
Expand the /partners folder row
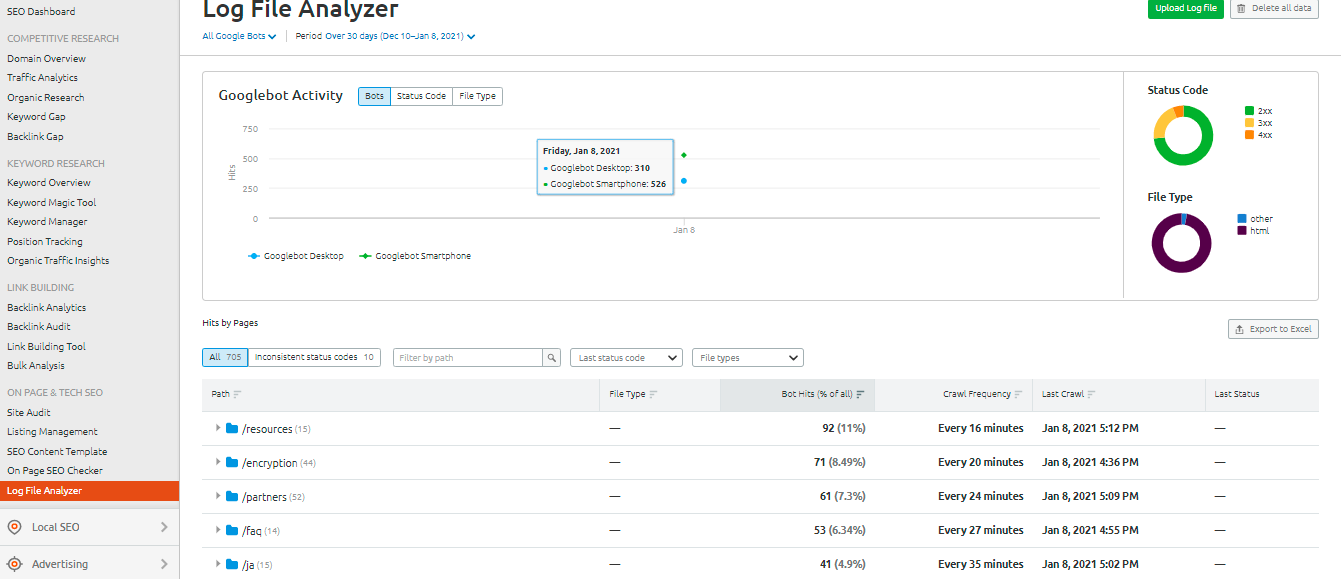pyautogui.click(x=218, y=496)
